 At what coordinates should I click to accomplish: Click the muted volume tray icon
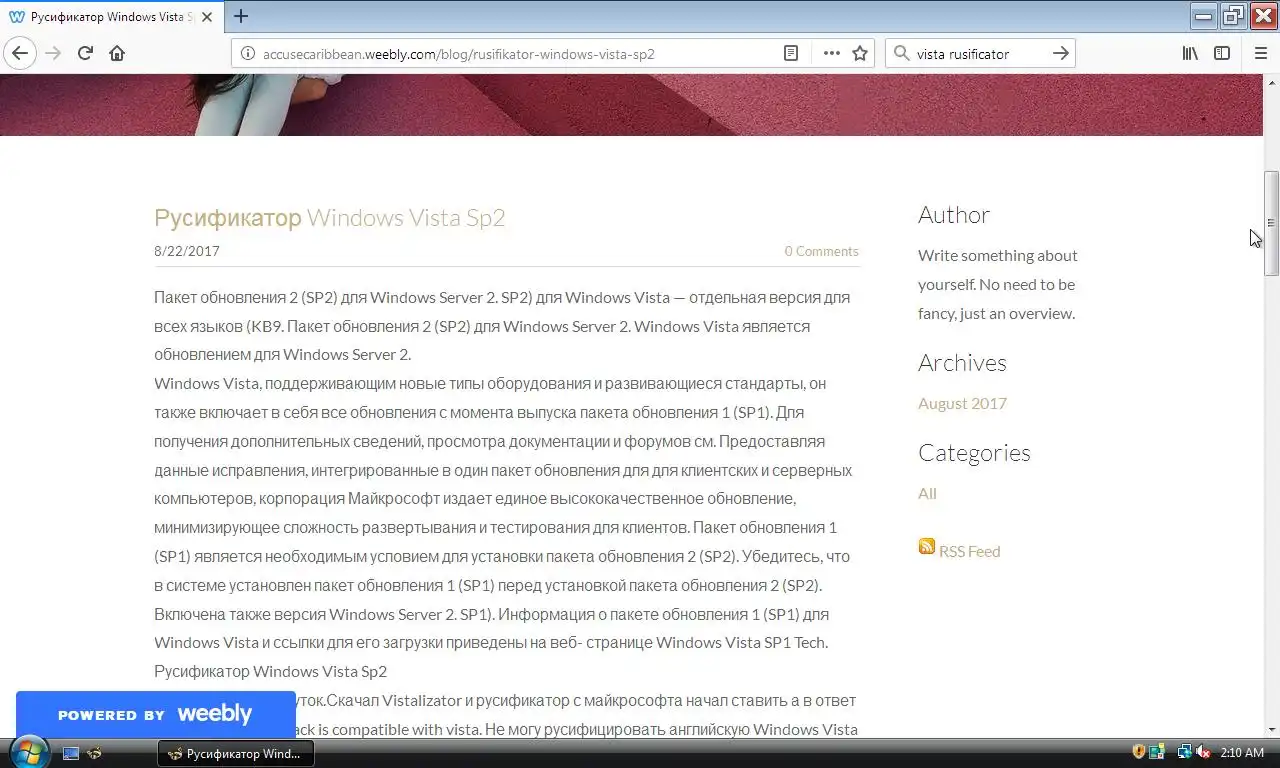tap(1203, 752)
